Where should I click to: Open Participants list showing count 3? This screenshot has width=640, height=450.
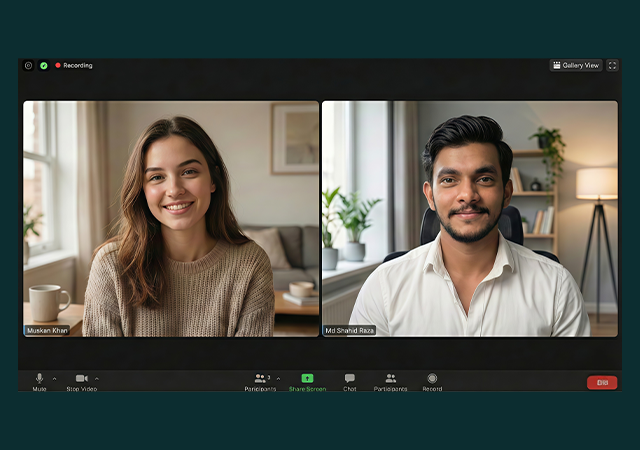[261, 379]
